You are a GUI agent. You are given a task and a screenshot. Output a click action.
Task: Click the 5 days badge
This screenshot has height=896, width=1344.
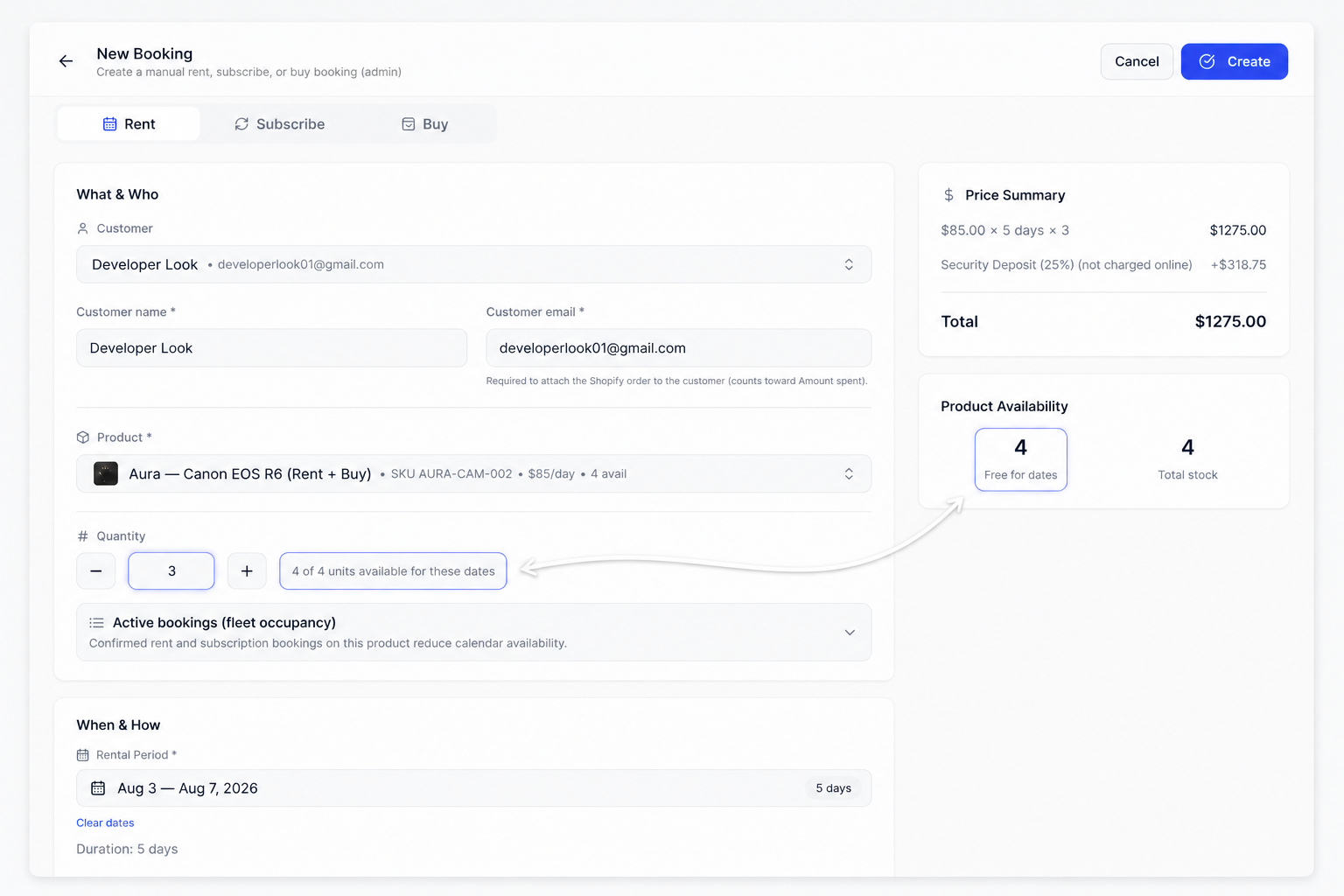pyautogui.click(x=833, y=788)
